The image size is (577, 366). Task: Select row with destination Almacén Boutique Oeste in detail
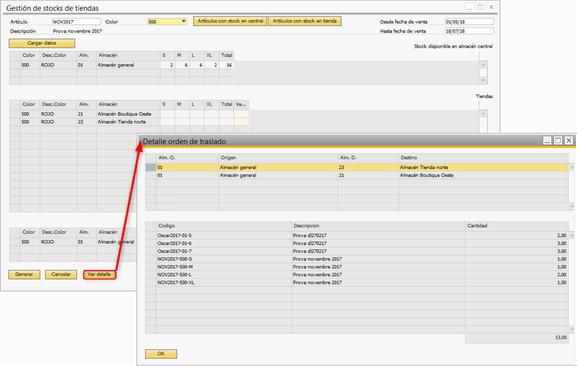coord(357,175)
